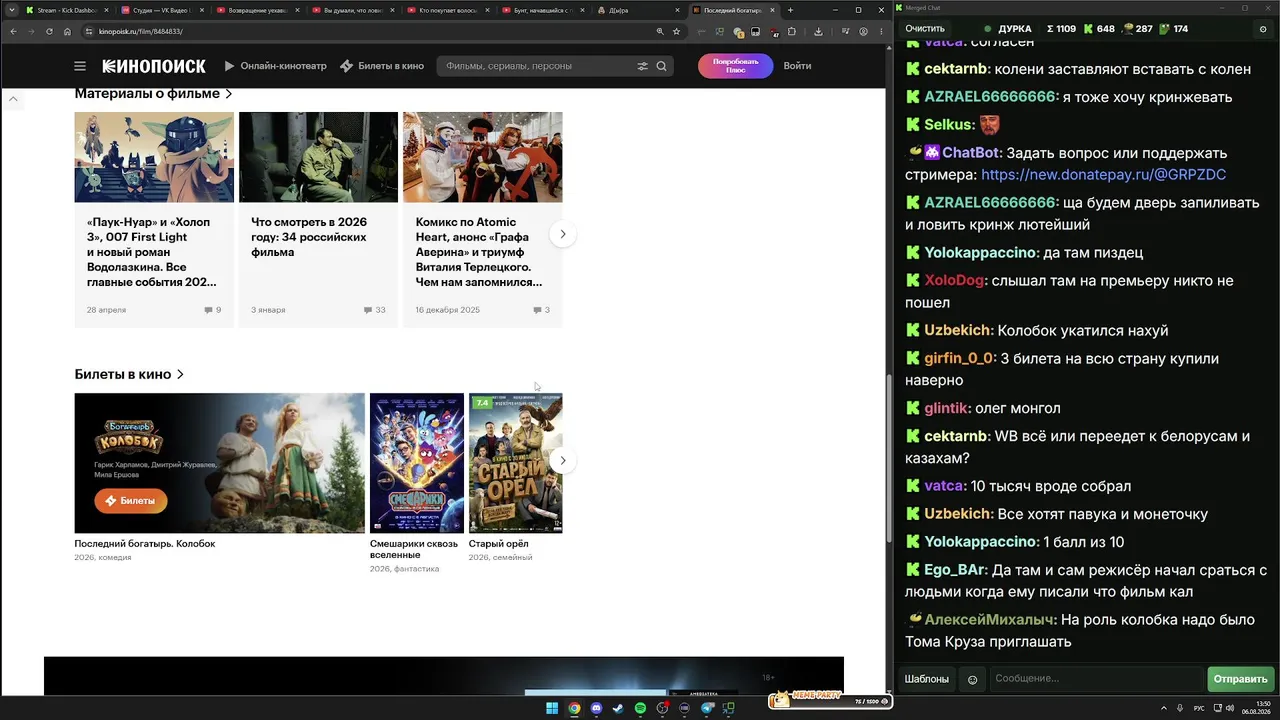Switch to 'Кто покупает волосы' tab
The width and height of the screenshot is (1280, 720).
[447, 10]
